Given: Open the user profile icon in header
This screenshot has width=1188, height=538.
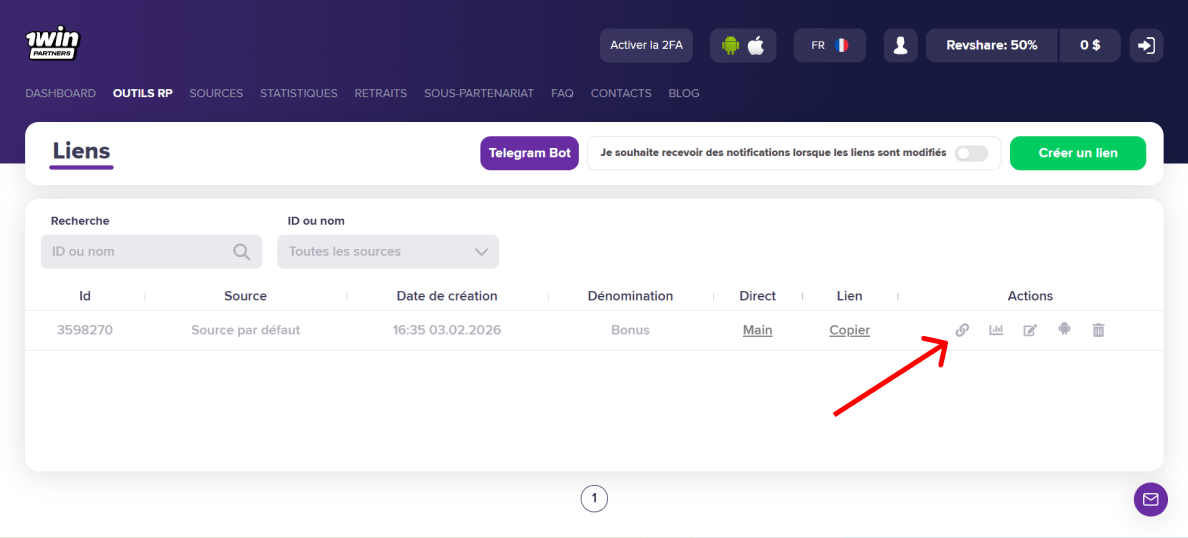Looking at the screenshot, I should tap(901, 45).
